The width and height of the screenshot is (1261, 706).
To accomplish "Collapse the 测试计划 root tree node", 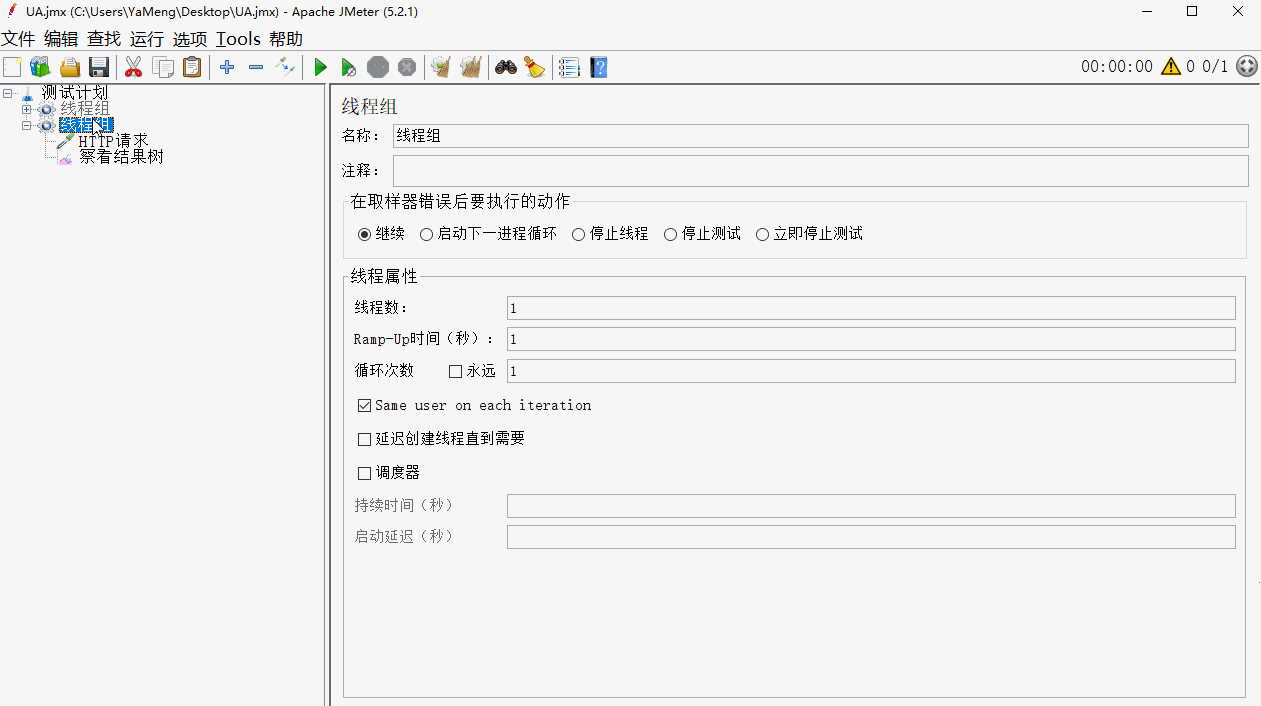I will (9, 93).
